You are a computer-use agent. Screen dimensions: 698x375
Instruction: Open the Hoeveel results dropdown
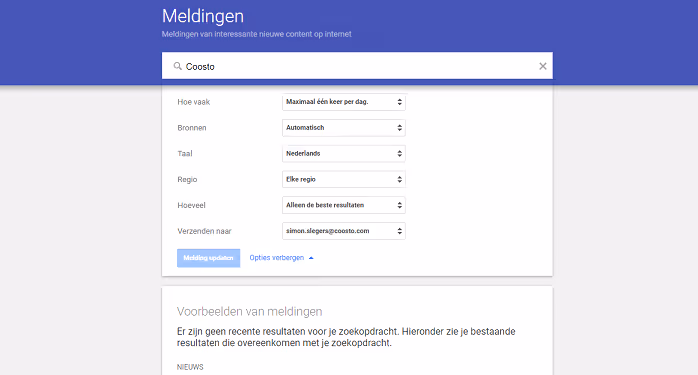tap(344, 205)
